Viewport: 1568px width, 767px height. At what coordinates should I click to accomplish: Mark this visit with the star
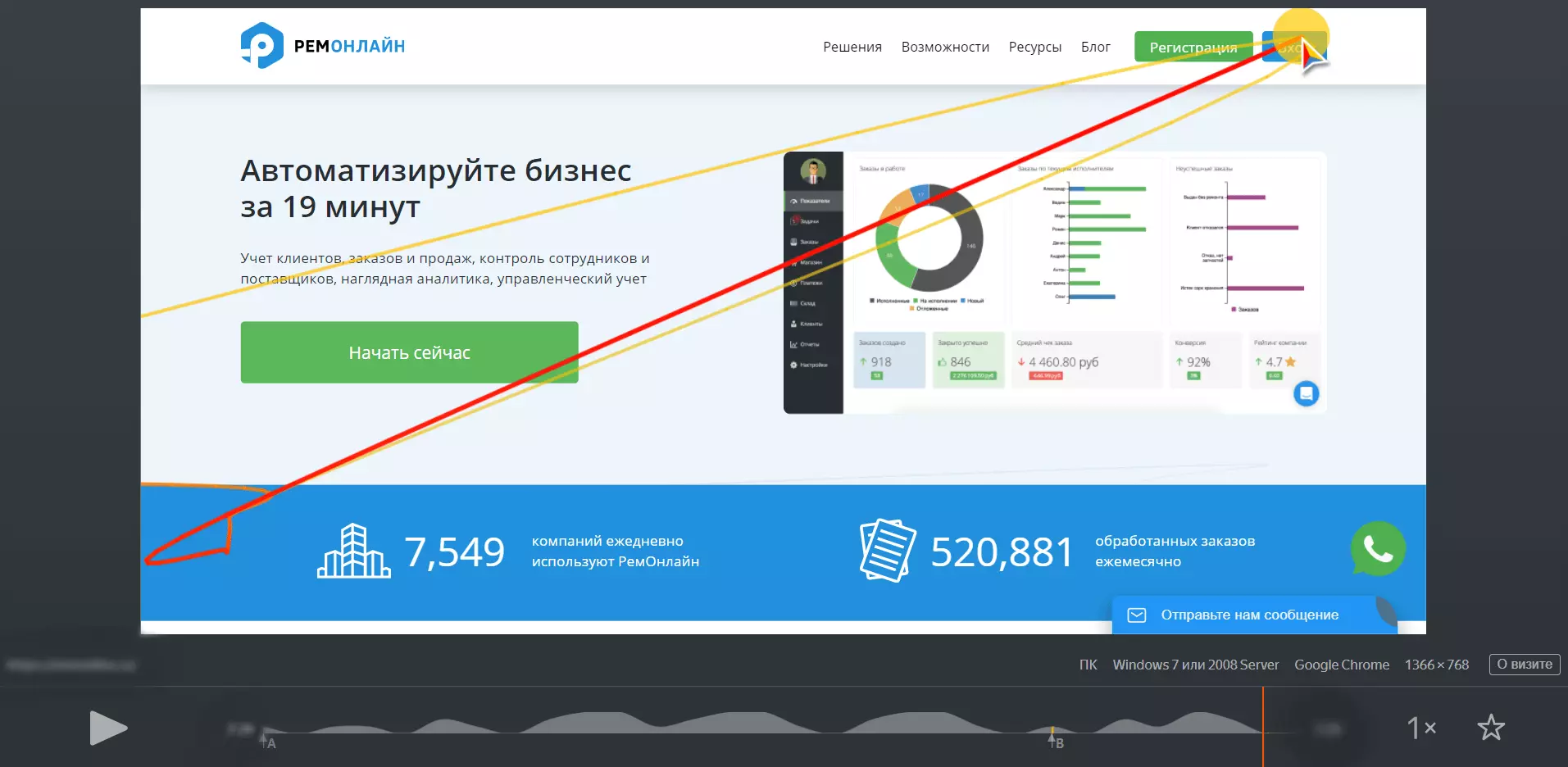click(1491, 728)
